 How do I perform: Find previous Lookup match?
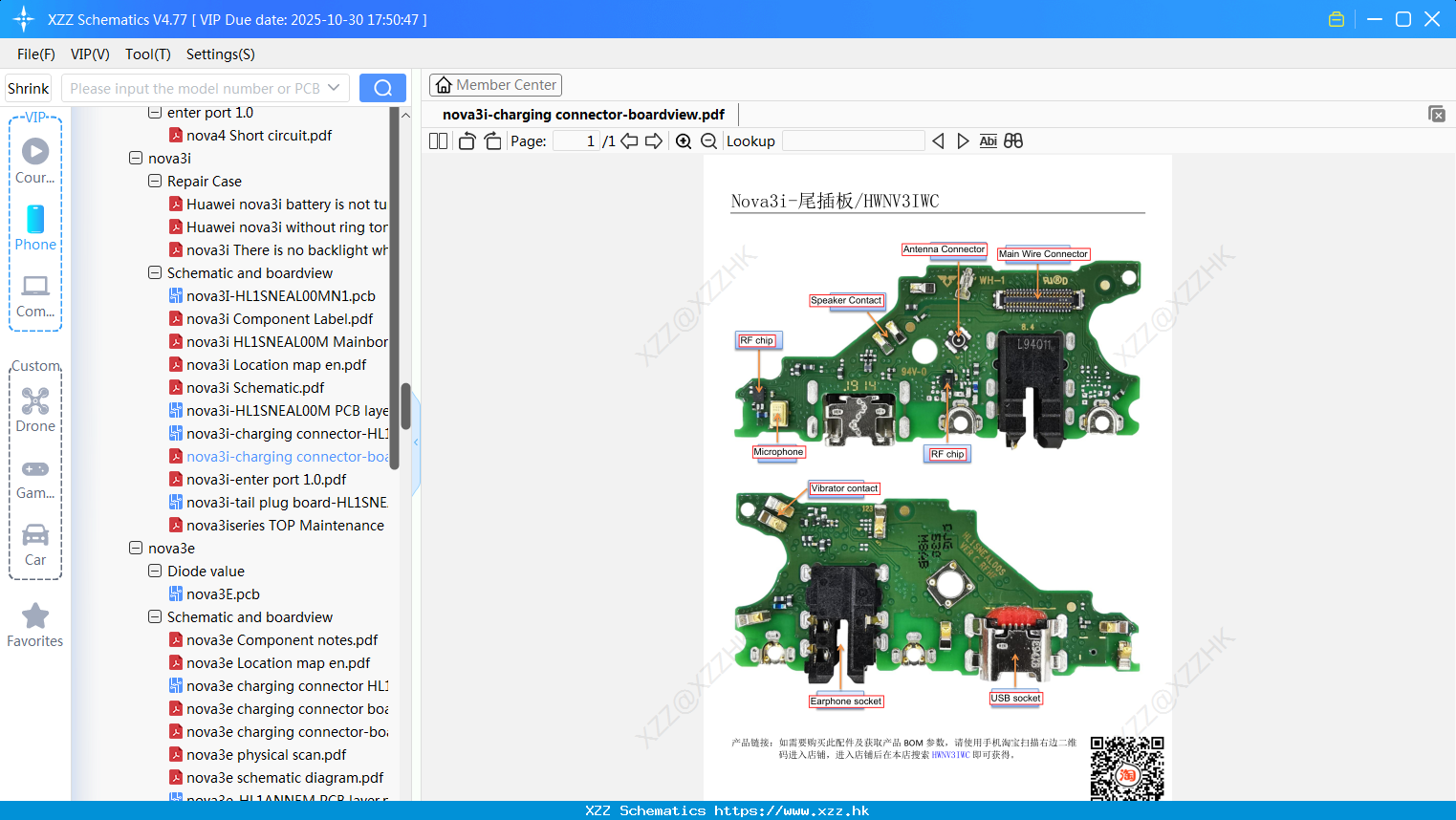tap(938, 141)
